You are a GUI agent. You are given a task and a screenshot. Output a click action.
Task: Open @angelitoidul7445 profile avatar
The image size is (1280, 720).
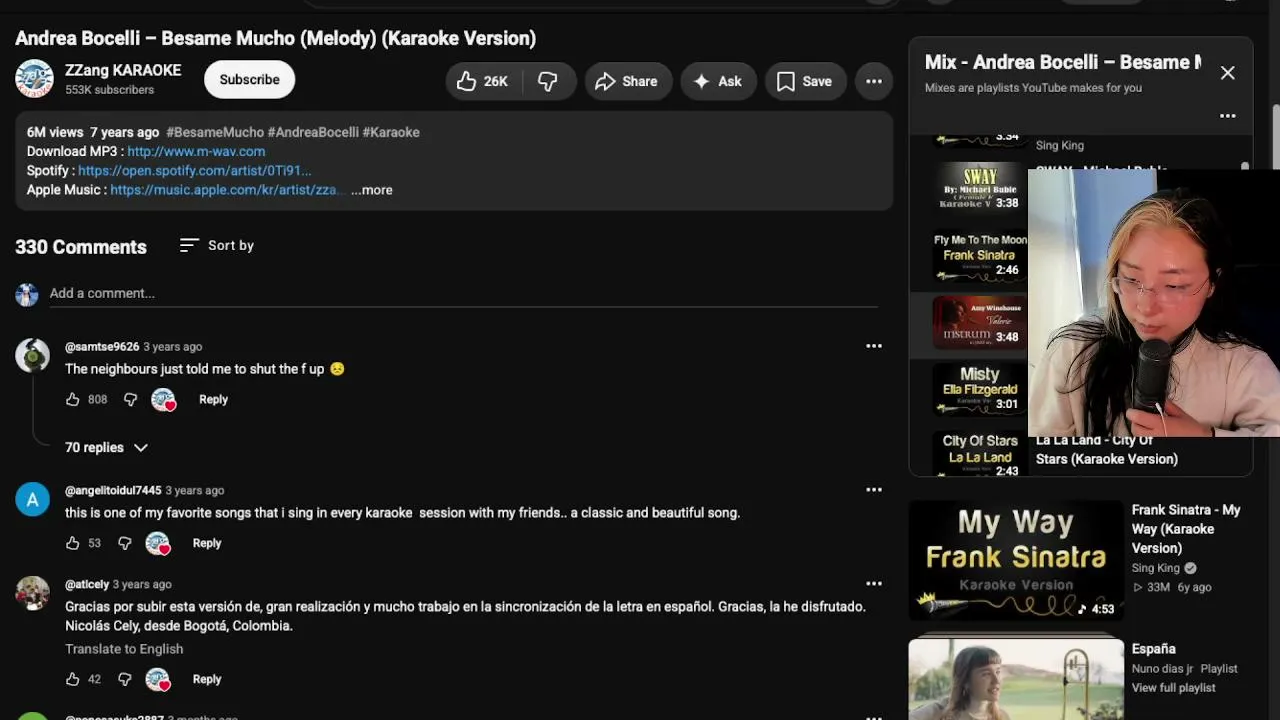[x=32, y=499]
